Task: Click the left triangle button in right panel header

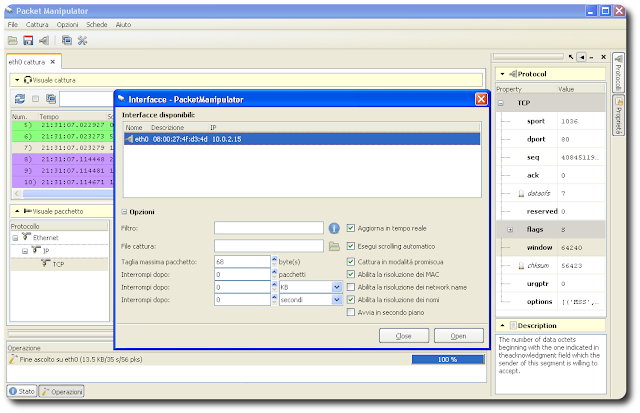Action: point(582,57)
